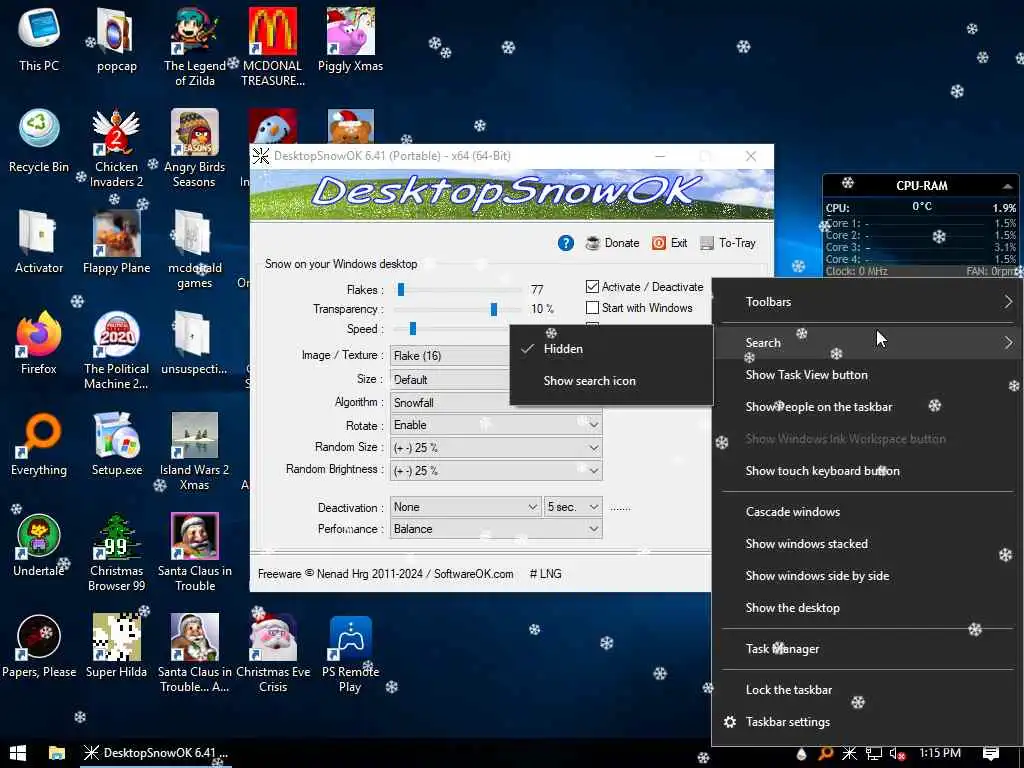
Task: Select the Recycle Bin desktop icon
Action: (x=39, y=141)
